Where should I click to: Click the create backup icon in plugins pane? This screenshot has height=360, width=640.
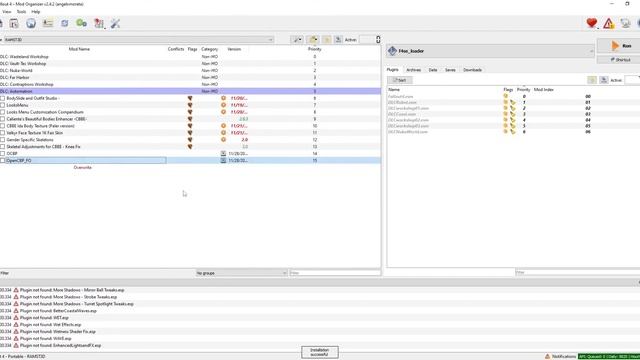click(604, 80)
